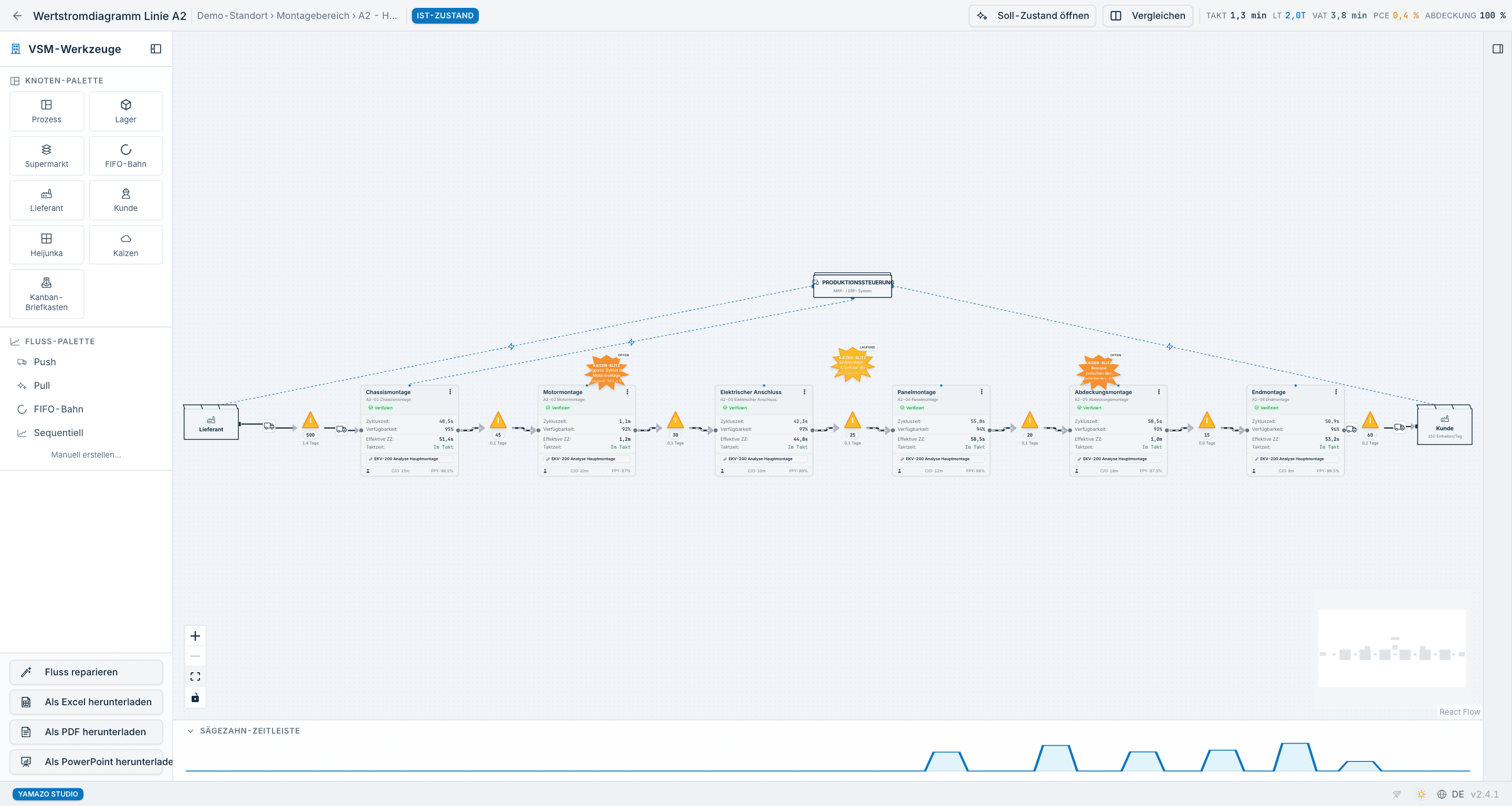Open Motormontage node options menu
Viewport: 1512px width, 806px height.
(627, 393)
